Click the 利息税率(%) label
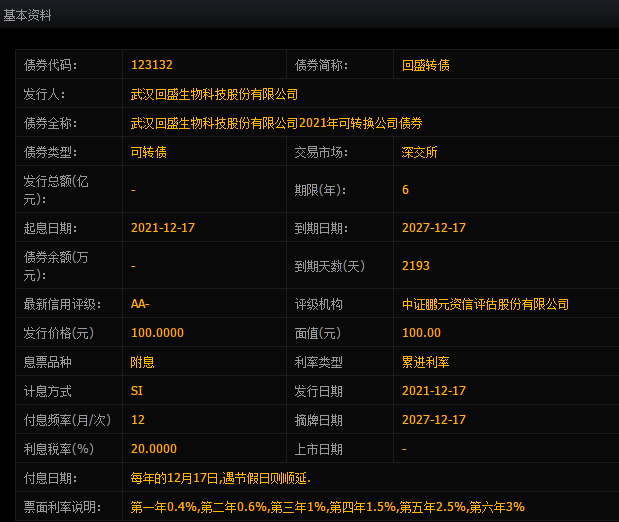Viewport: 619px width, 522px height. (58, 449)
